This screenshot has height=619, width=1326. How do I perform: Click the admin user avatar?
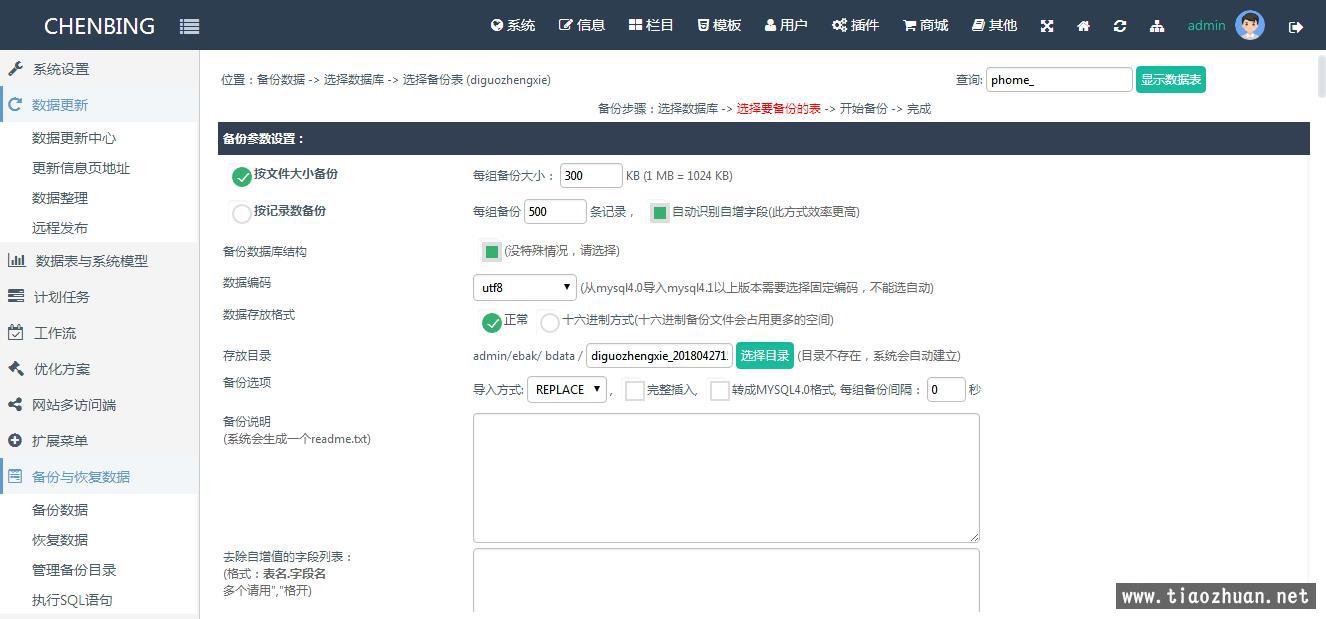(1249, 25)
